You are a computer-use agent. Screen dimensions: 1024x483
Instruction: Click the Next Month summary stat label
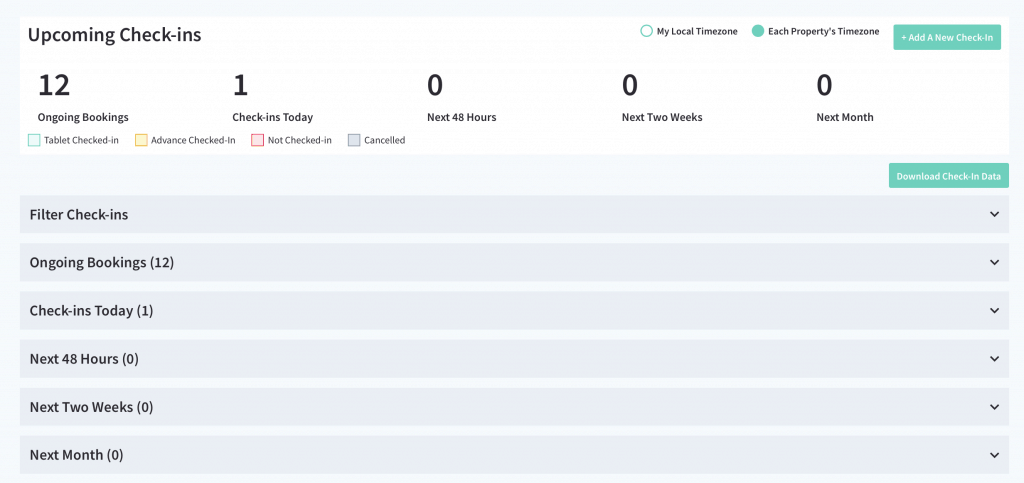844,117
